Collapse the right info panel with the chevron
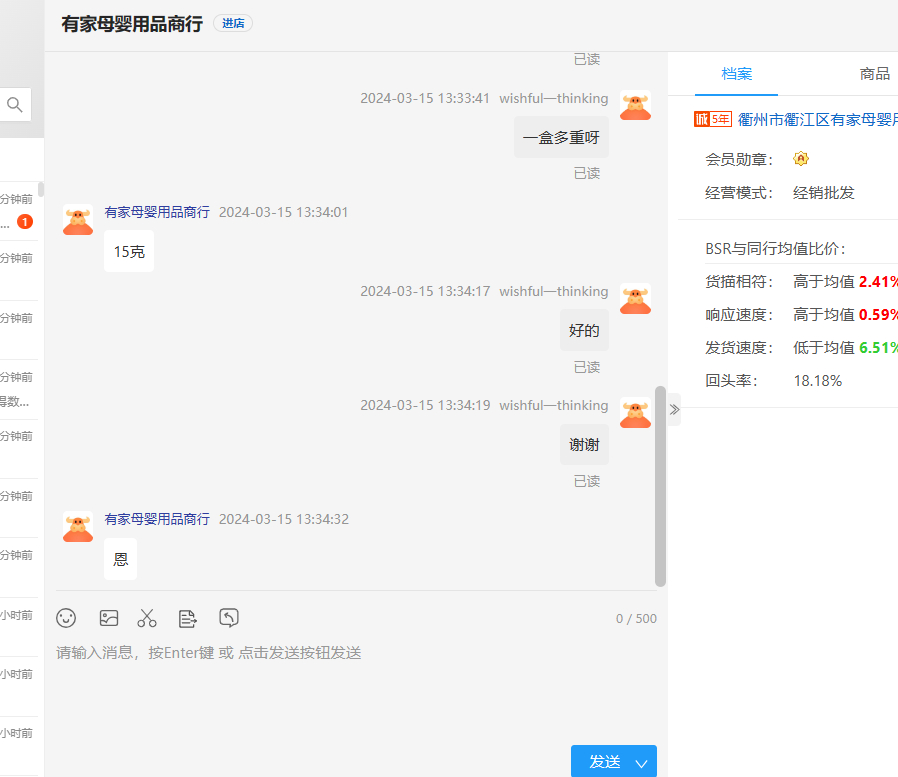898x777 pixels. pos(674,409)
